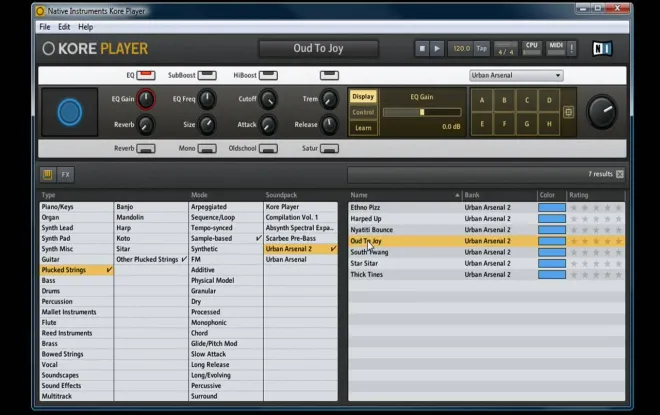This screenshot has height=415, width=660.
Task: Enable the HiBoost switch
Action: [x=268, y=75]
